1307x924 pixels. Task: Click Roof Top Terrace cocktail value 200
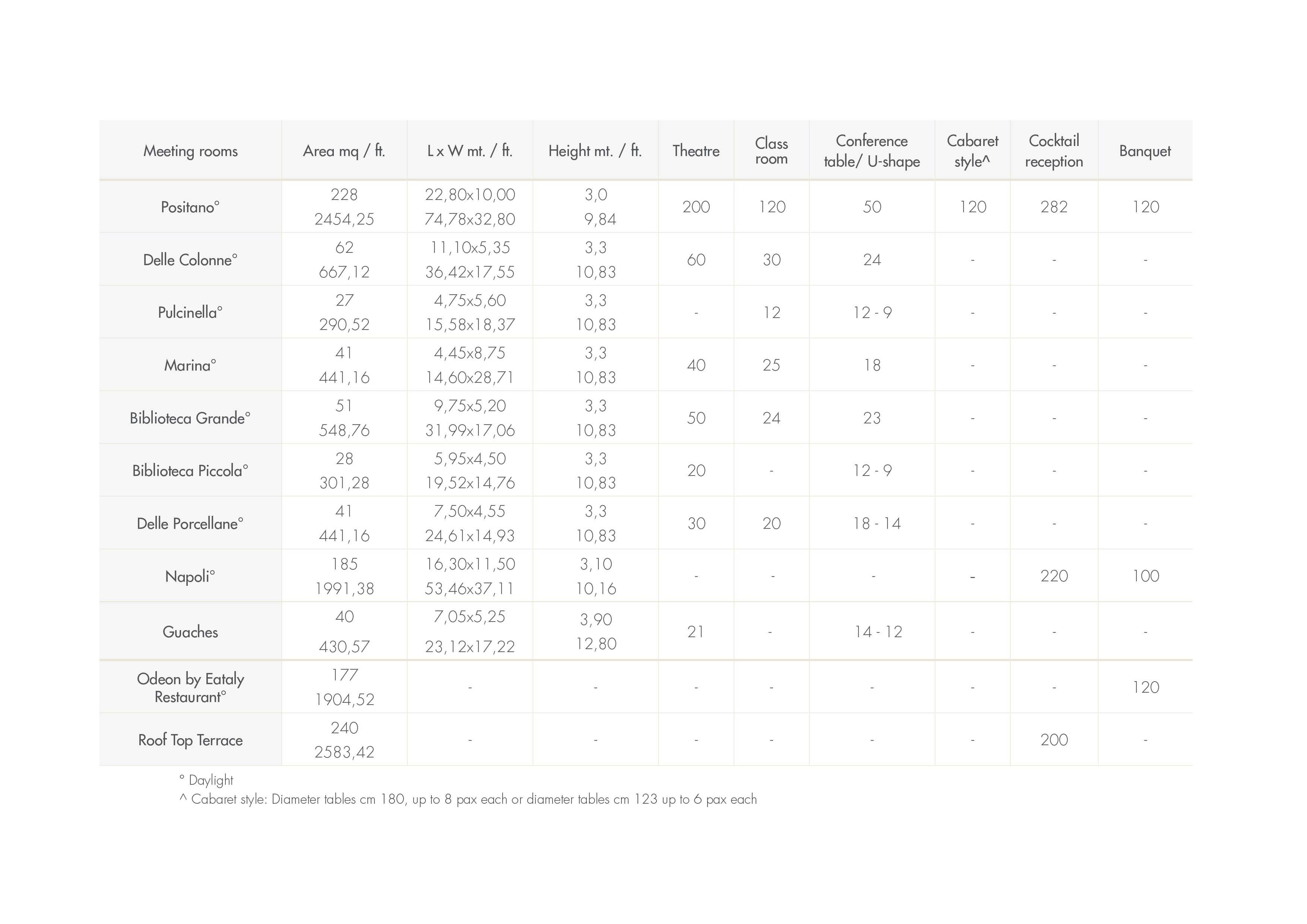[x=1054, y=740]
